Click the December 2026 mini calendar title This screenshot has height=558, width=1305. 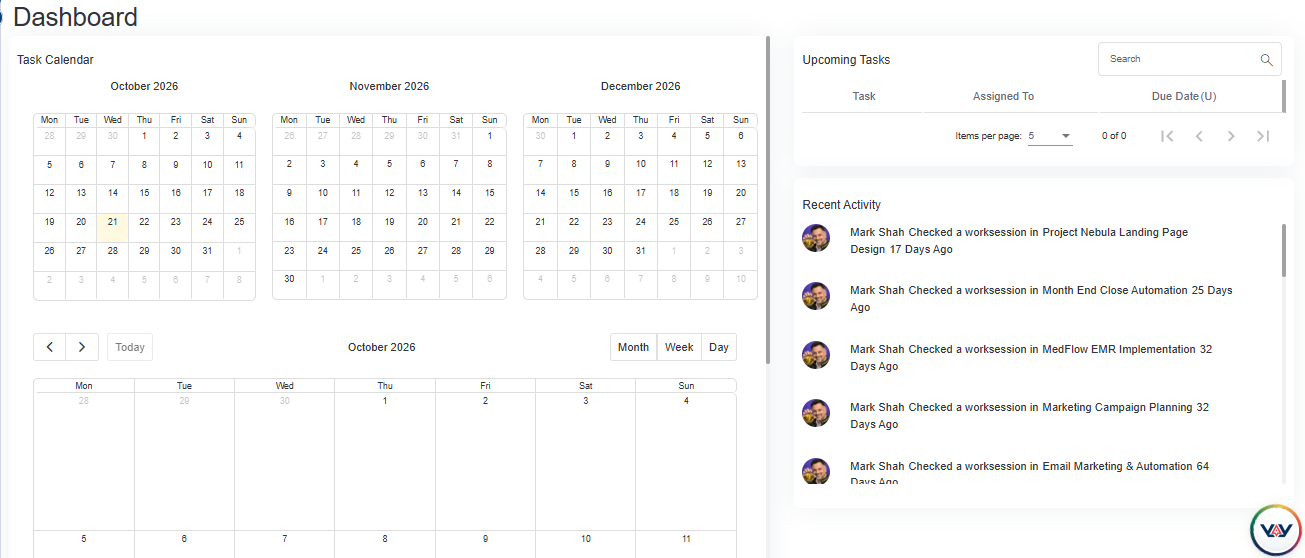pos(640,86)
